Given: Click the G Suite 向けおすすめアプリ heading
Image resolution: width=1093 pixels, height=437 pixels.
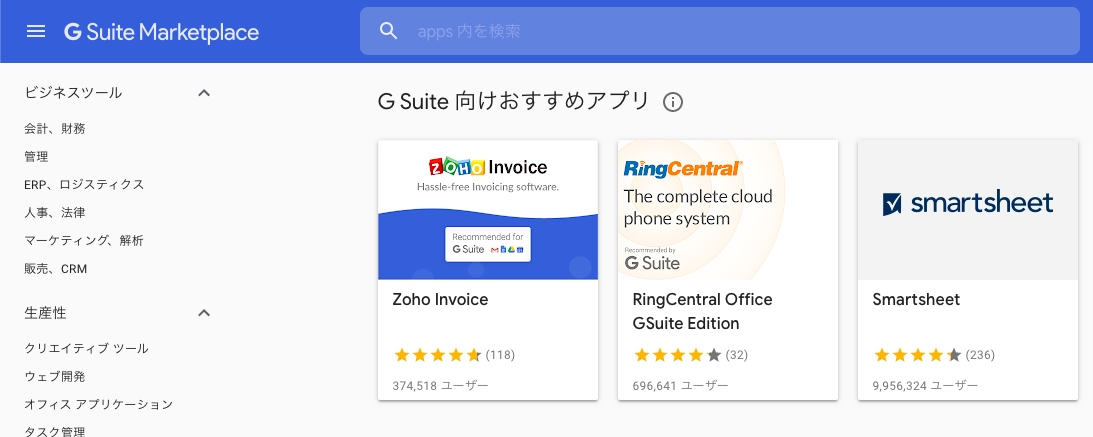Looking at the screenshot, I should pyautogui.click(x=514, y=102).
